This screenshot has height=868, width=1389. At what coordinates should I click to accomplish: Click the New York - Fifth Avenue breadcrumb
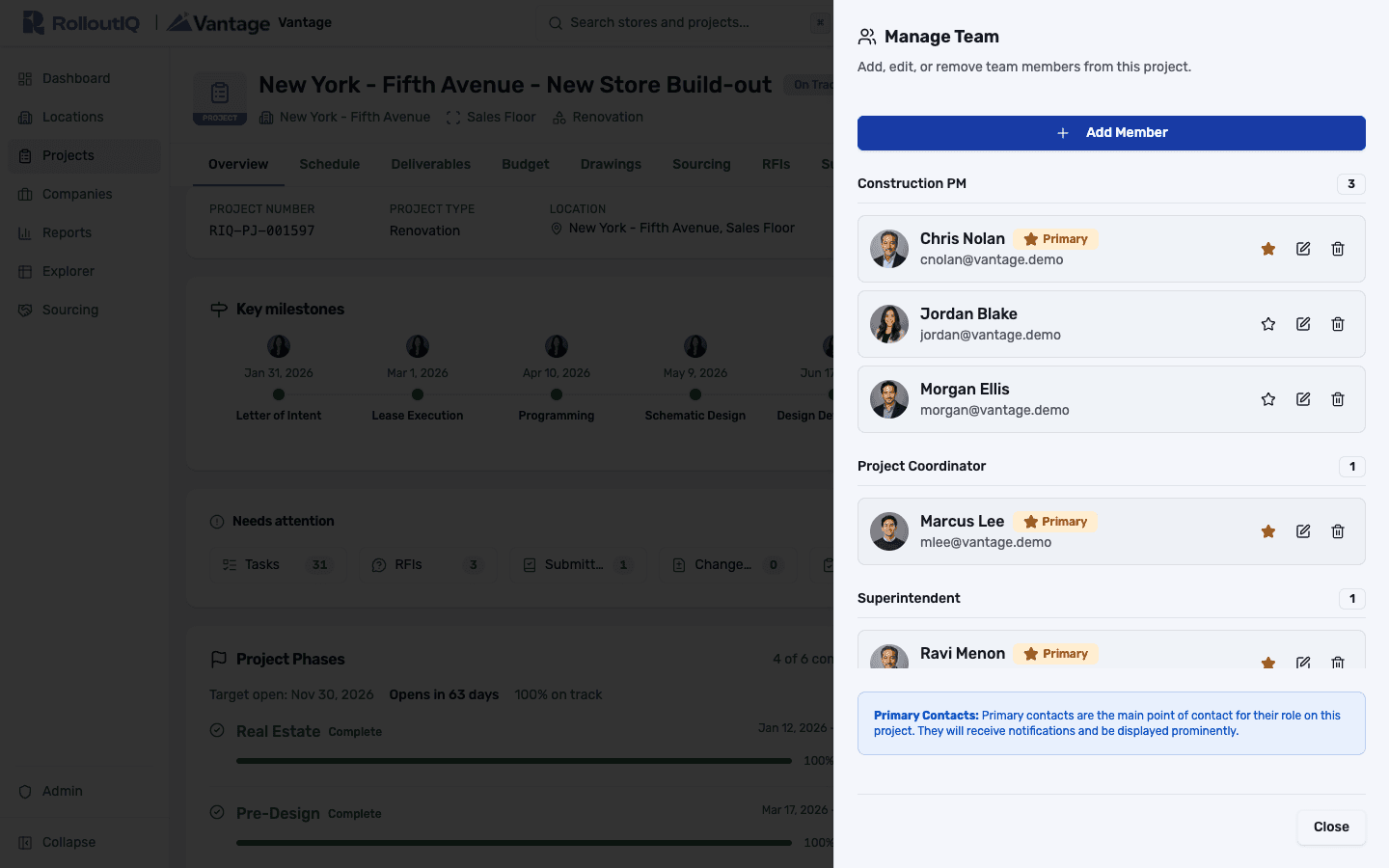tap(345, 118)
